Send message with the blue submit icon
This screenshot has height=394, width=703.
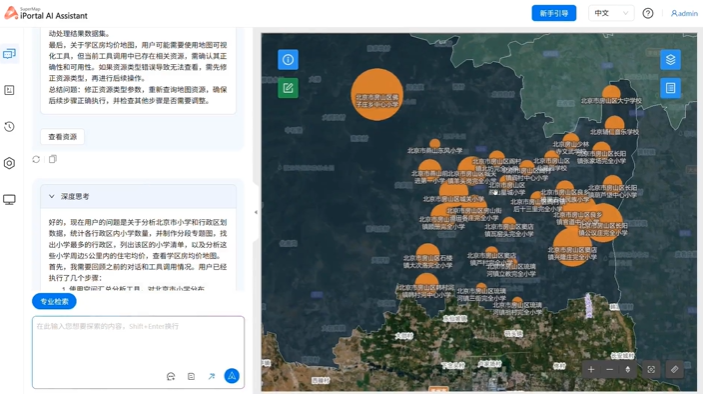tap(232, 376)
